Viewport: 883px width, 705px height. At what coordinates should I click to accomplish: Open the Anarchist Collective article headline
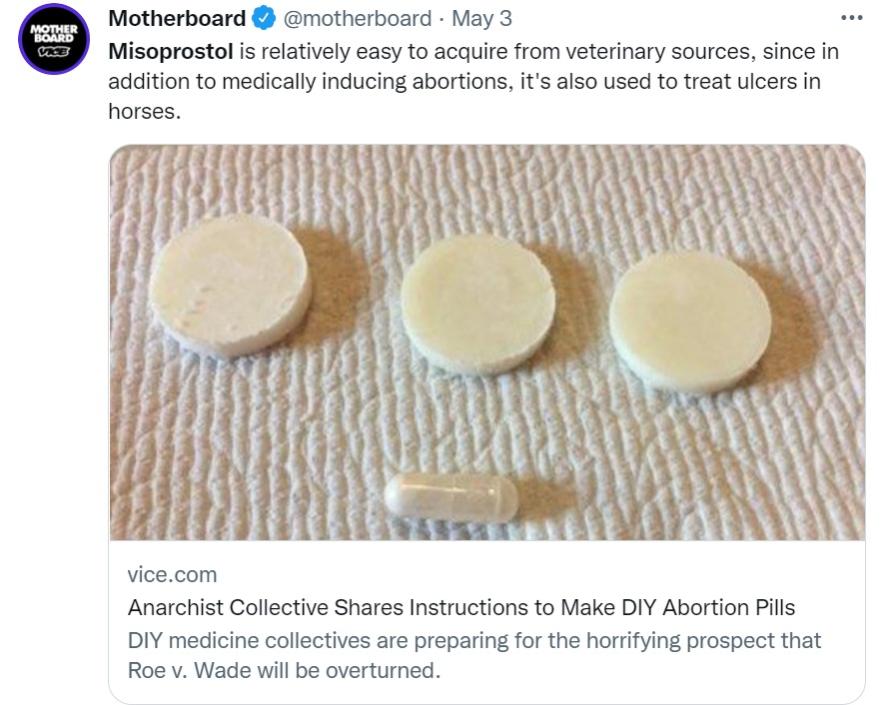point(461,607)
